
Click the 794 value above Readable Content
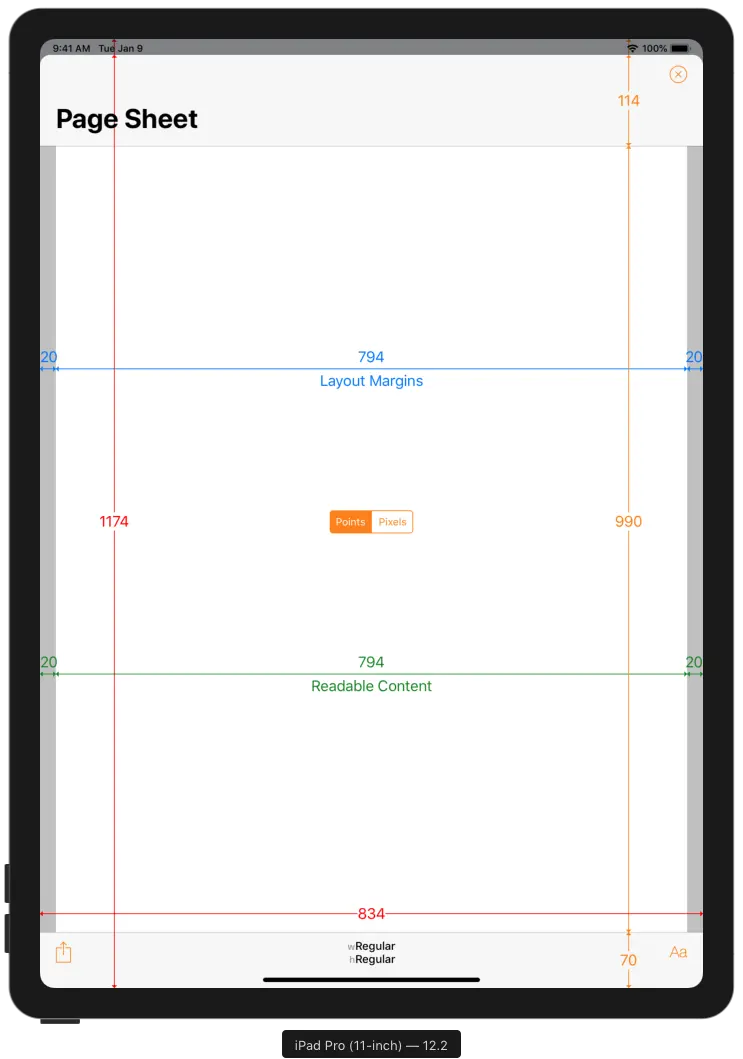coord(371,662)
